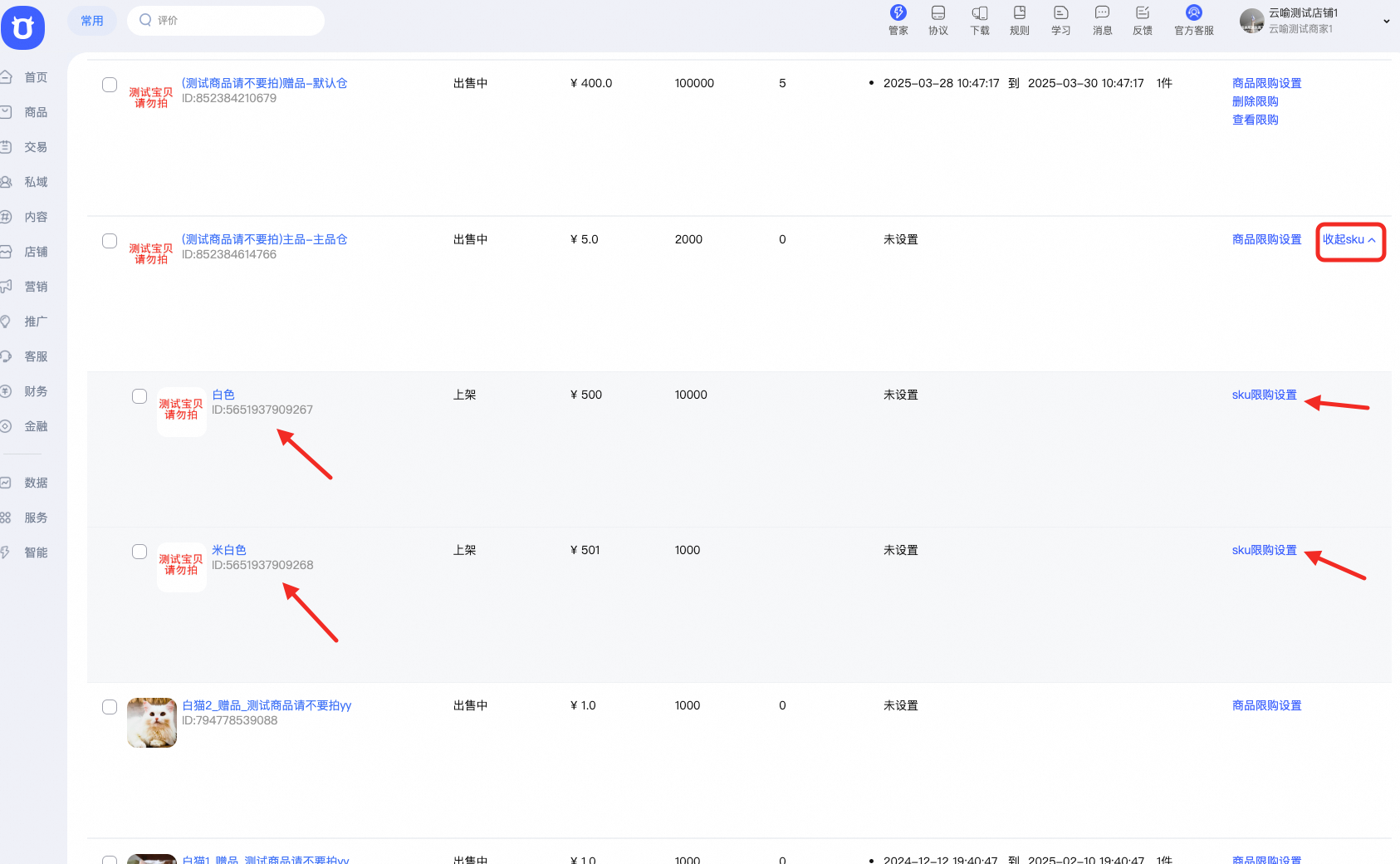Click sku限购设置 for 白色 sku

(1264, 395)
